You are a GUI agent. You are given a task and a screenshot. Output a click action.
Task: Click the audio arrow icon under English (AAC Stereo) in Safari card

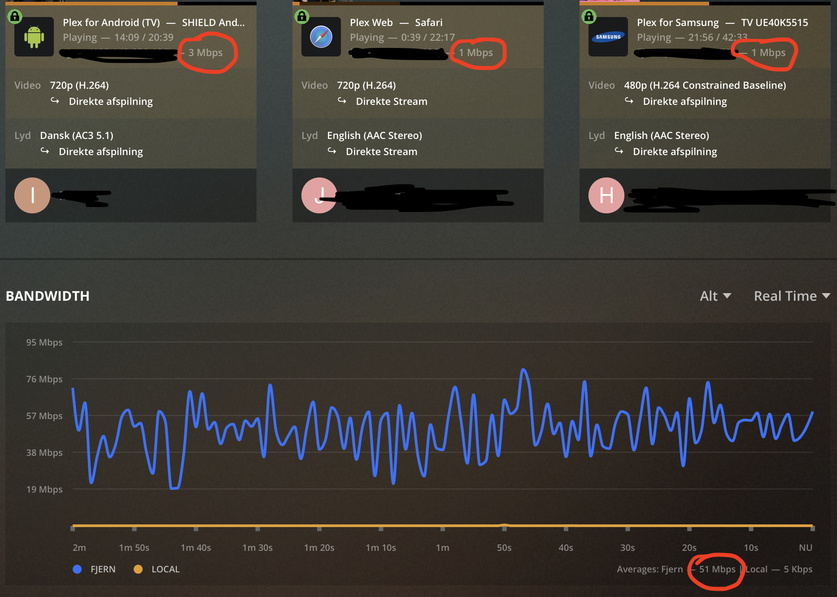point(332,151)
